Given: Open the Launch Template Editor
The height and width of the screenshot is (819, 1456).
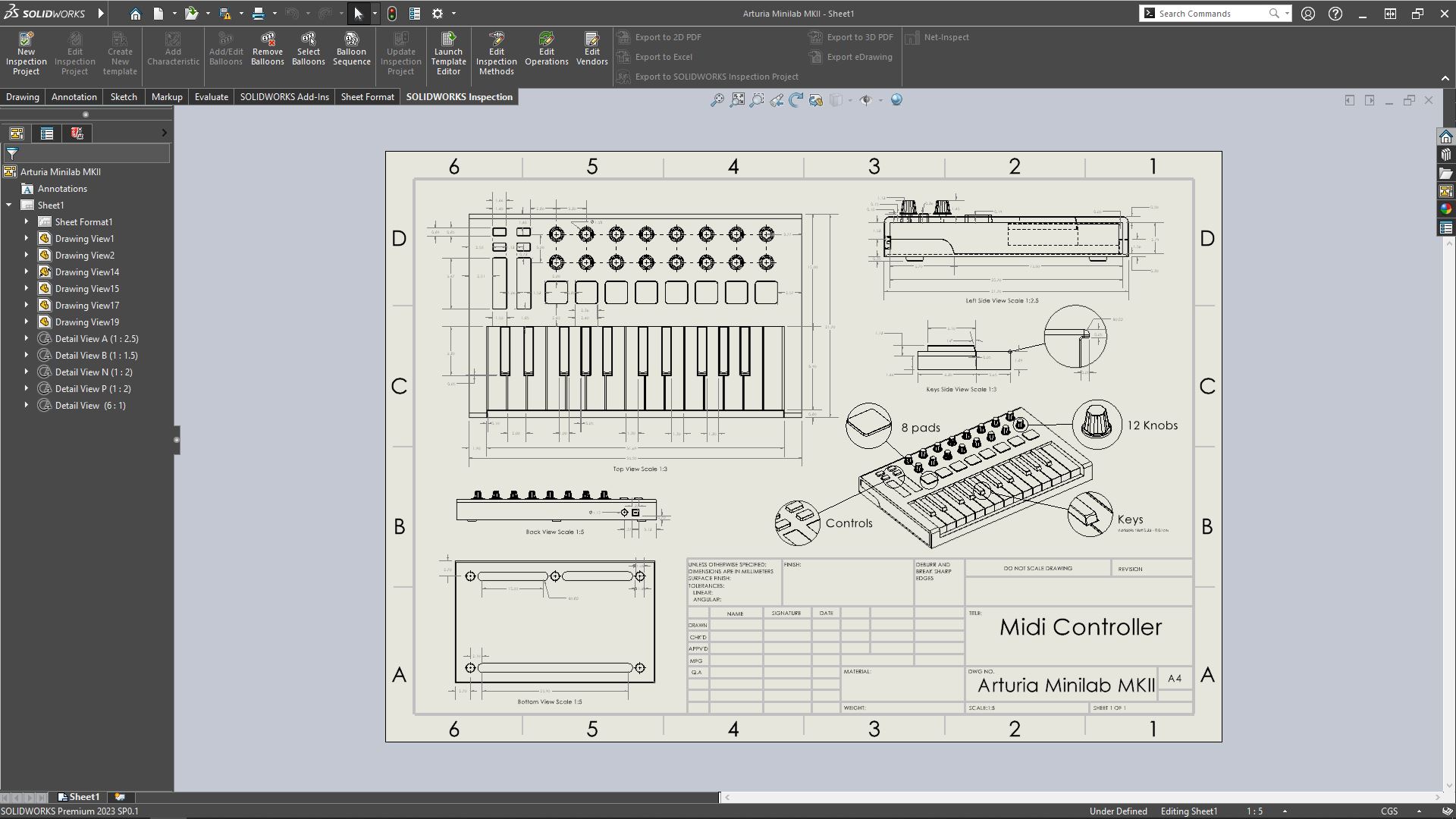Looking at the screenshot, I should pos(448,53).
